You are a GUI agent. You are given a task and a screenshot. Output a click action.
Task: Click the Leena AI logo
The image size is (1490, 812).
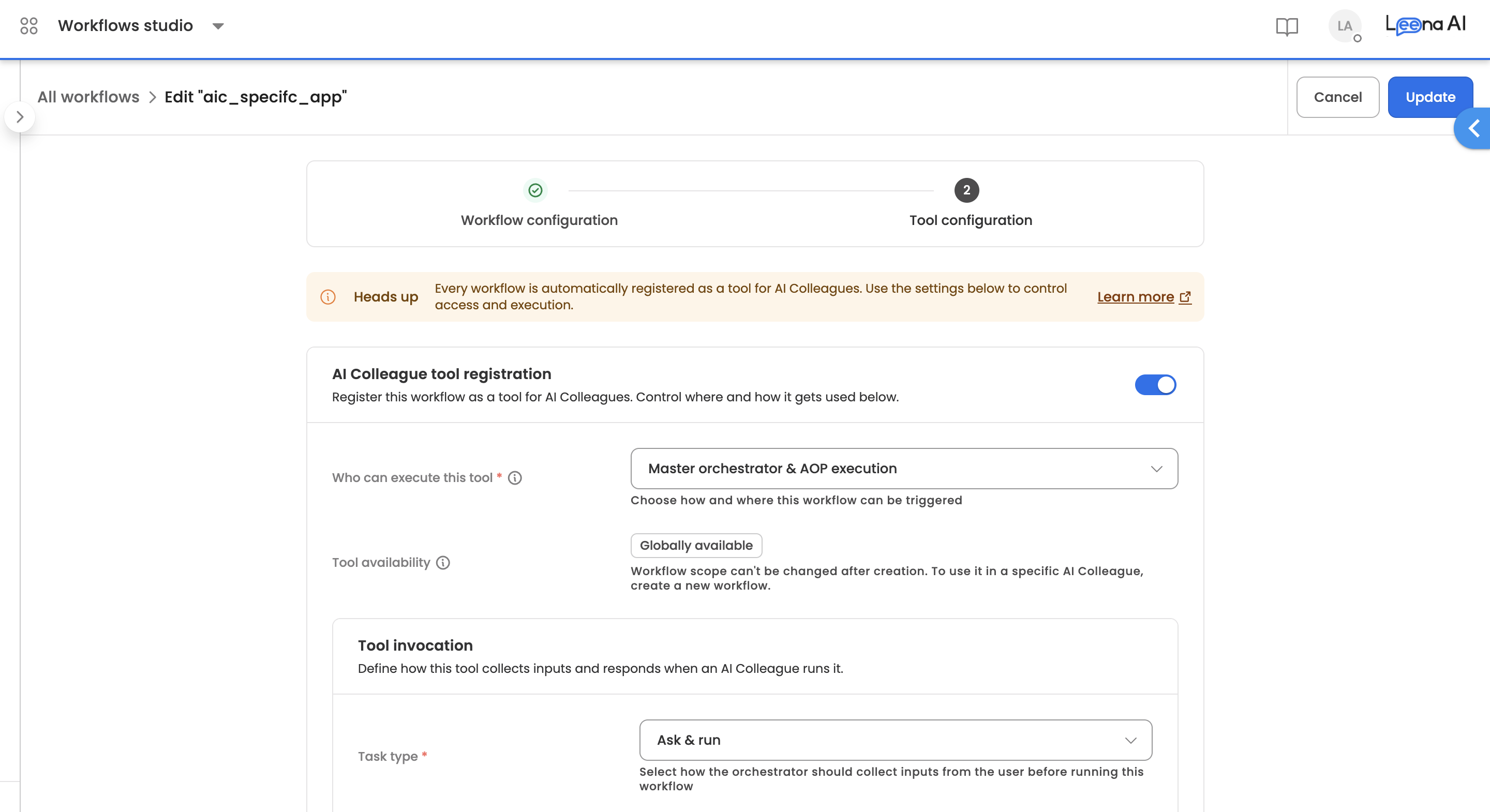pos(1425,24)
